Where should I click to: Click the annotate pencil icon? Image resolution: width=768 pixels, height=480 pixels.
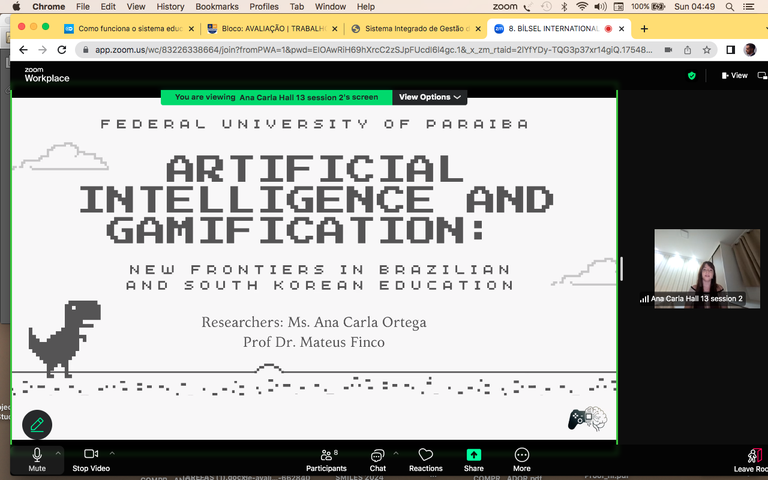point(37,425)
